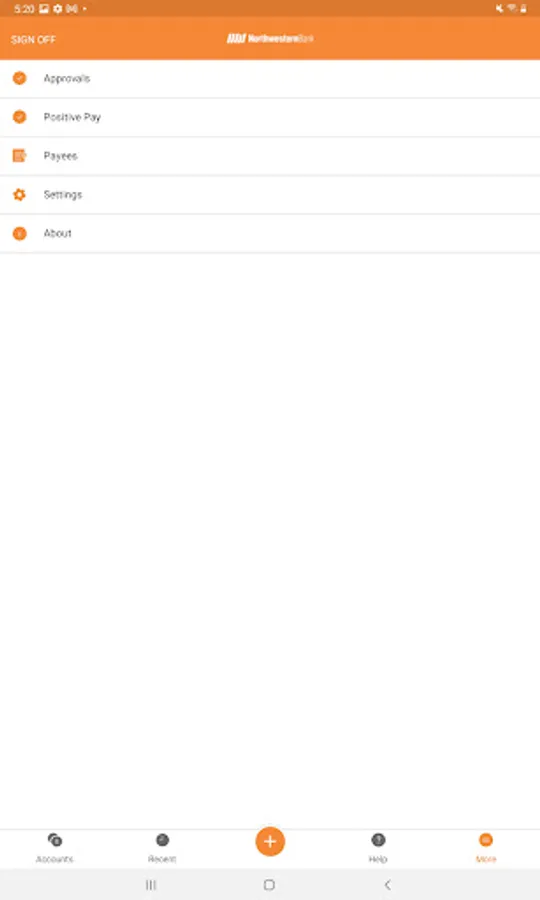The image size is (540, 900).
Task: Select the More tab
Action: click(x=485, y=848)
